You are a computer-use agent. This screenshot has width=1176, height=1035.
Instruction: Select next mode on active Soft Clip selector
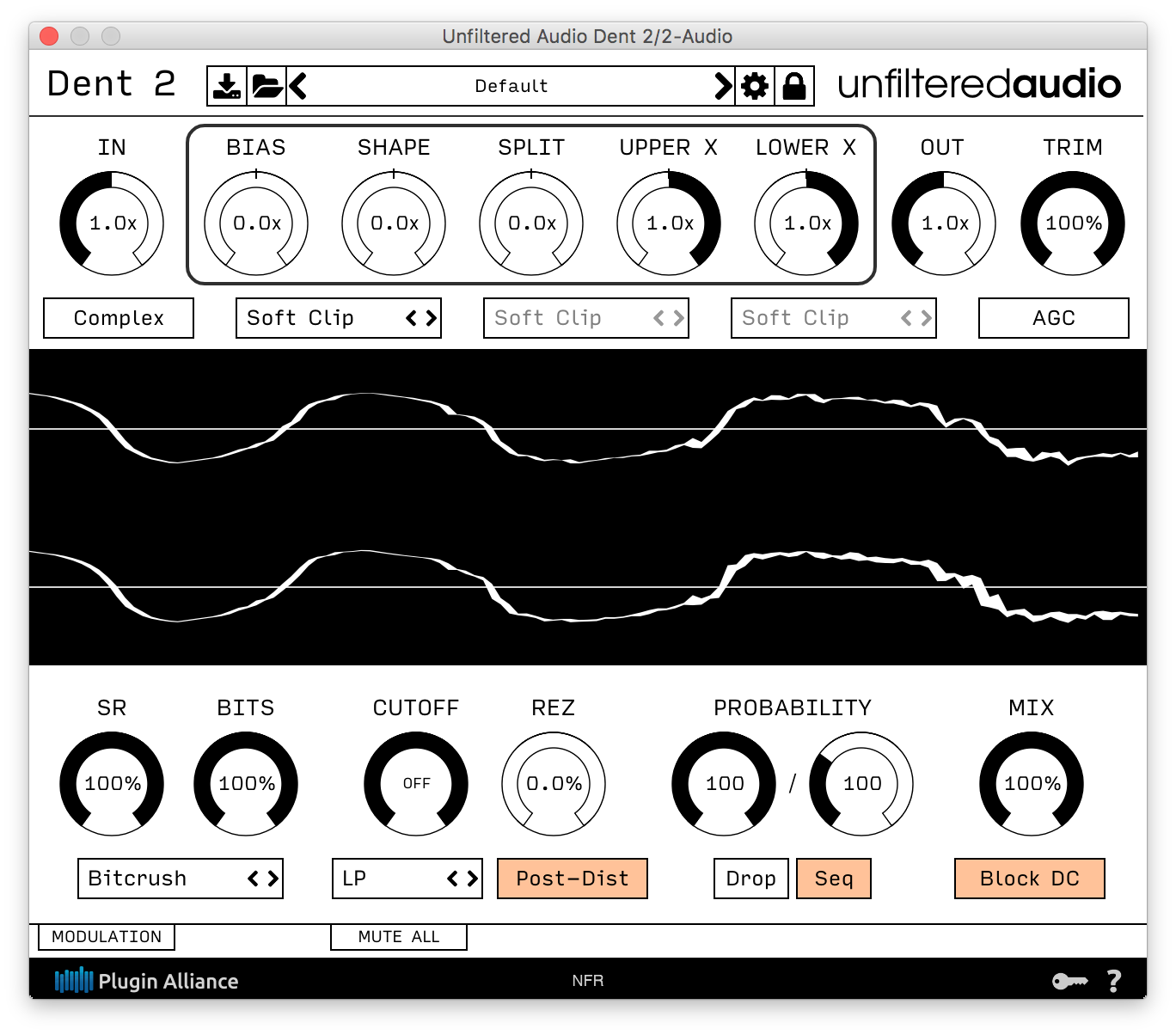pos(431,318)
